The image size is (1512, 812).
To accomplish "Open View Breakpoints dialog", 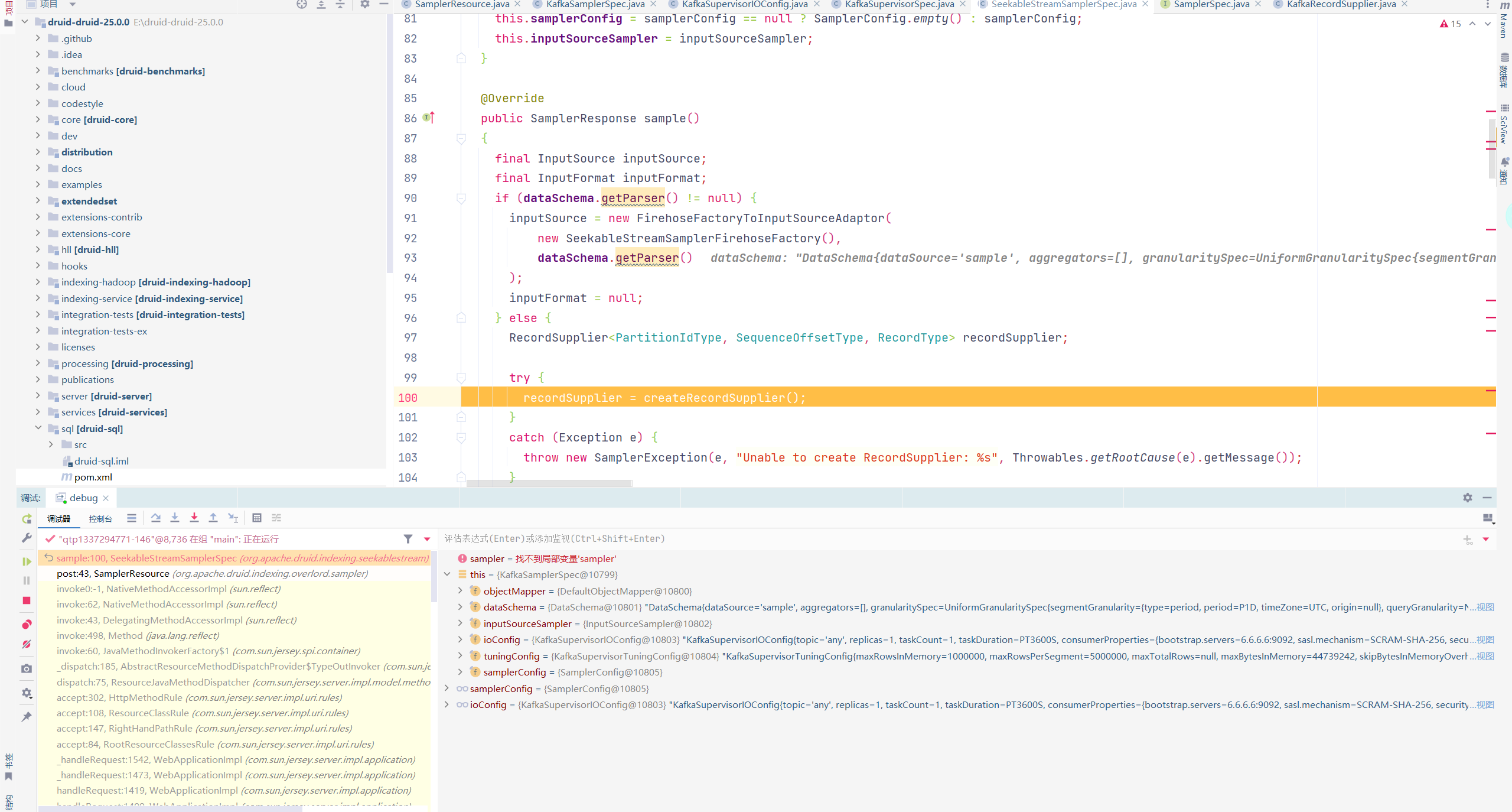I will click(27, 625).
